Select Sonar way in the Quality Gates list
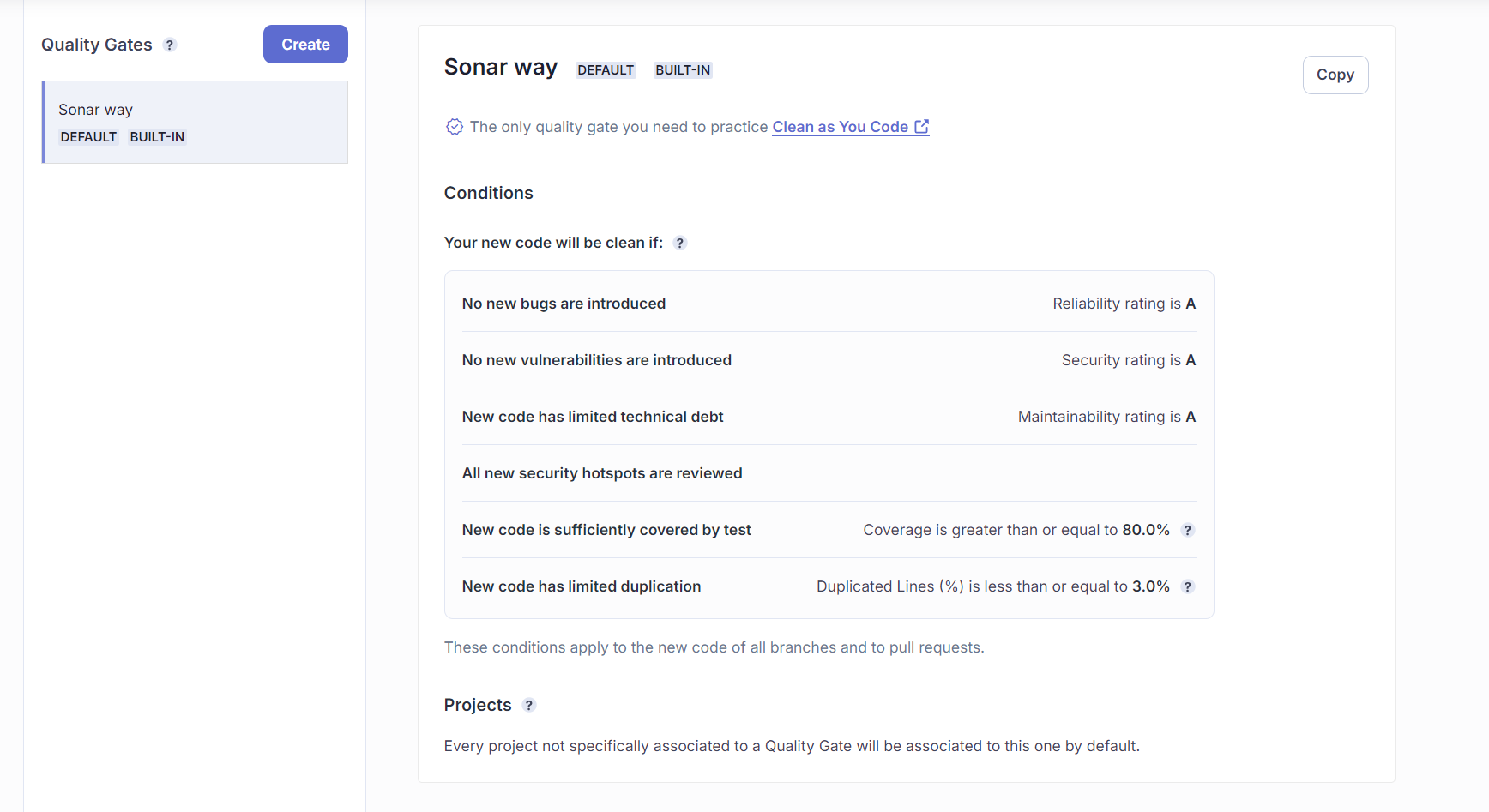Image resolution: width=1489 pixels, height=812 pixels. click(196, 122)
